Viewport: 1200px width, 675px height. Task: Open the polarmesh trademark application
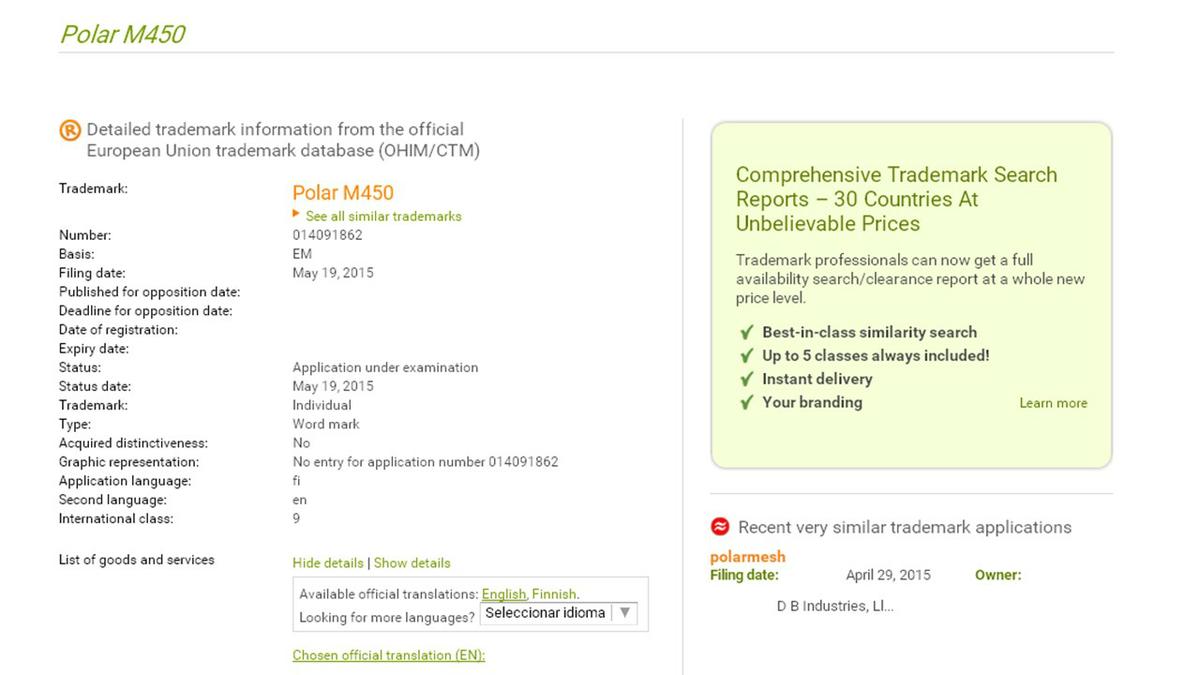(747, 557)
